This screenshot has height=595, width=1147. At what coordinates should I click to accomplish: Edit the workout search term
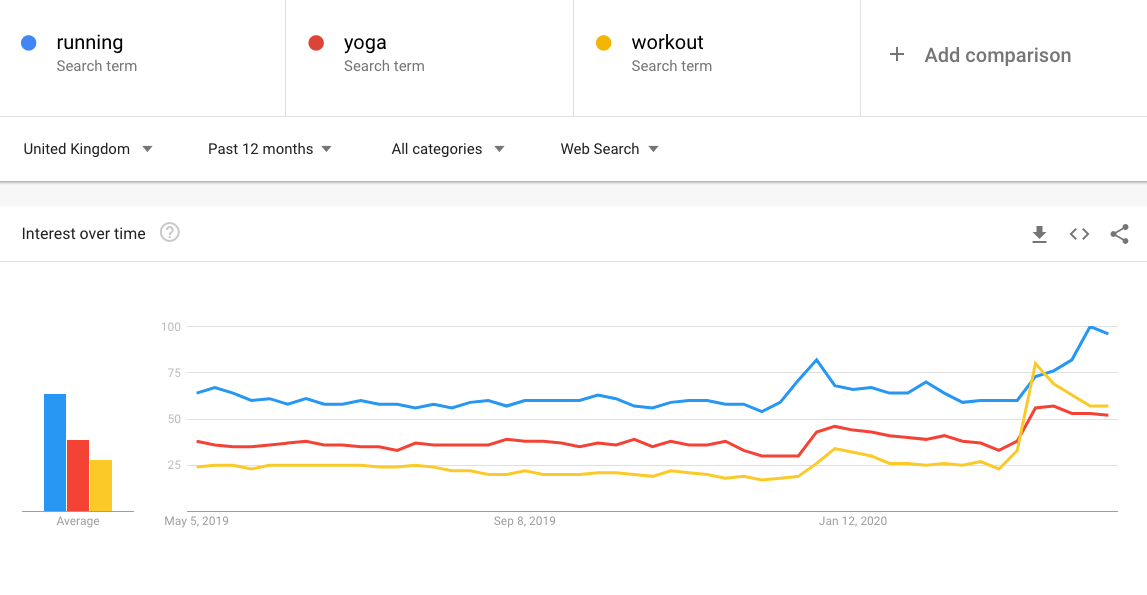coord(667,43)
